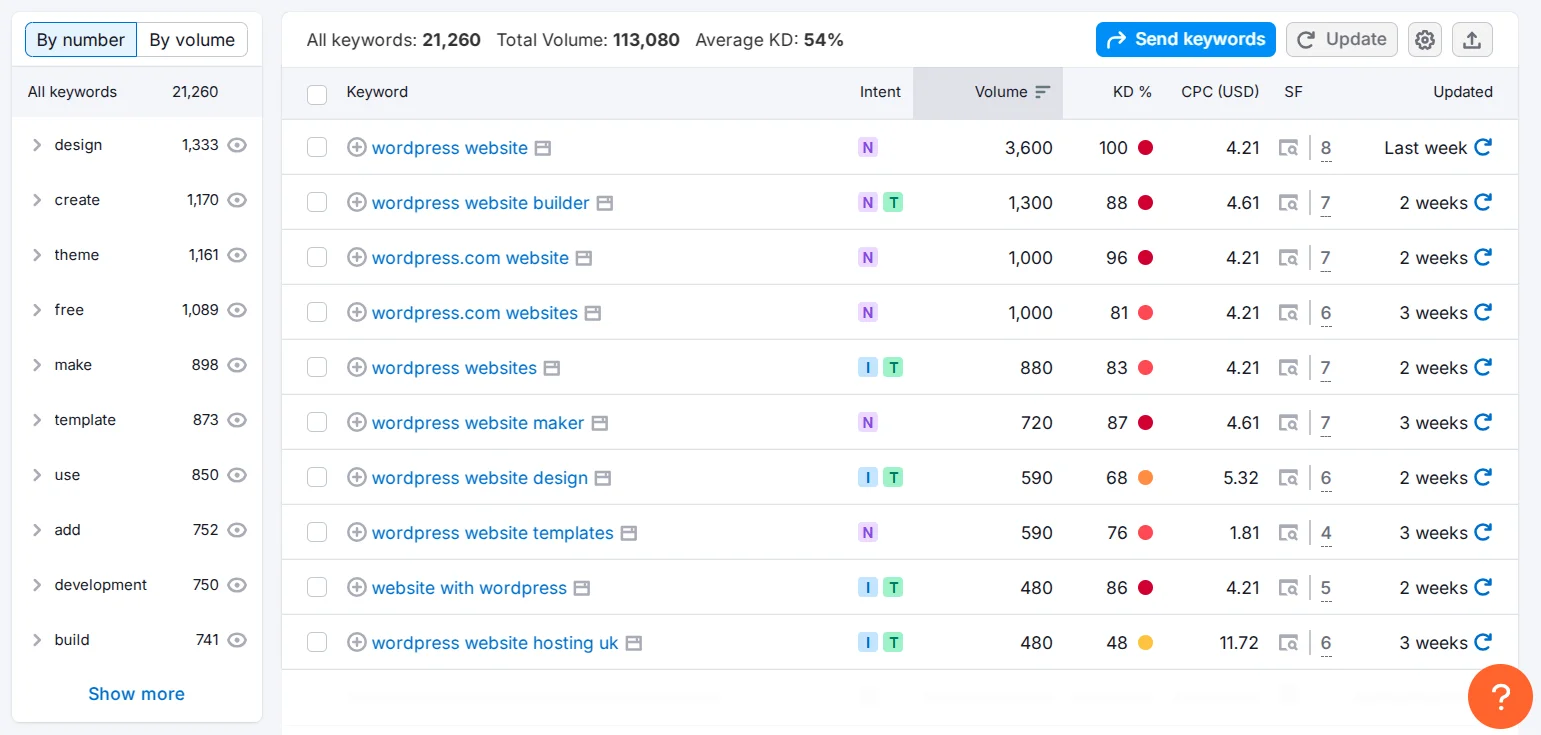Refresh the 'wordpress website templates' row metrics
The width and height of the screenshot is (1541, 735).
(1483, 532)
